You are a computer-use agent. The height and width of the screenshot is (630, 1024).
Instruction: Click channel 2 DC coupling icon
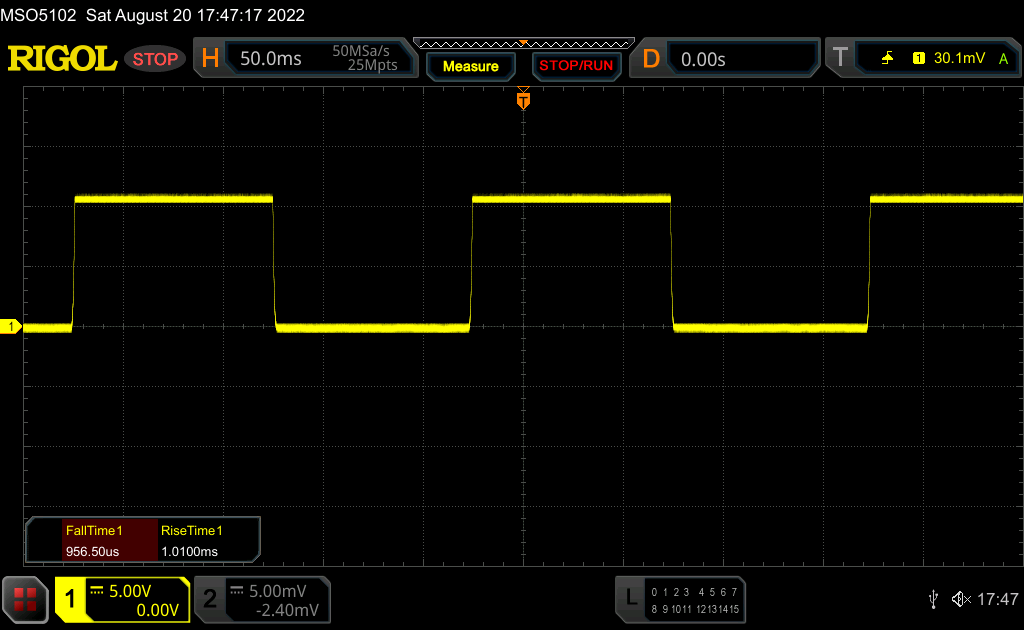click(x=237, y=591)
